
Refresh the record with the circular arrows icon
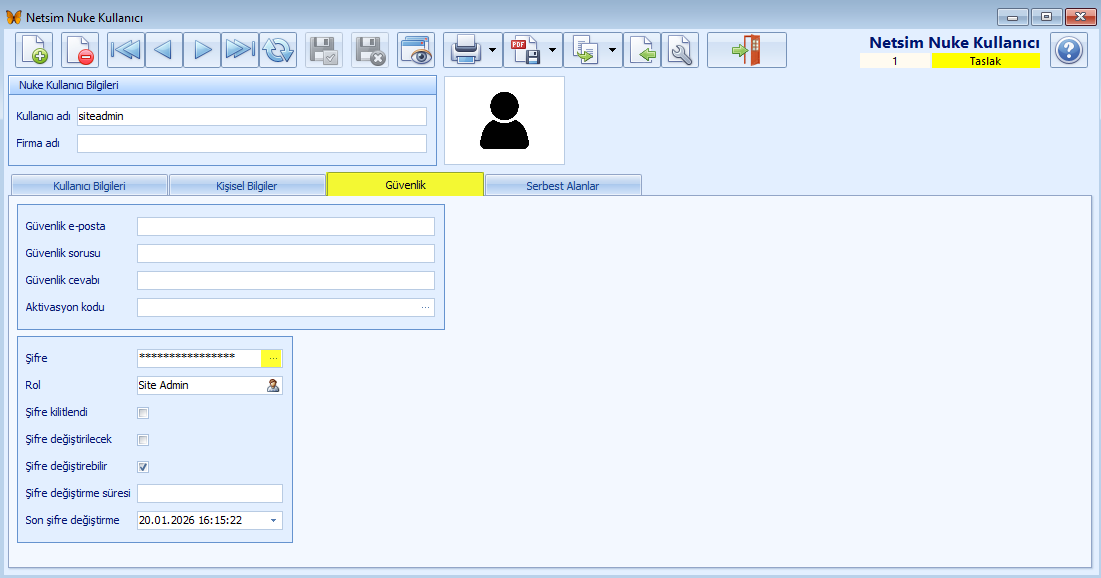tap(277, 50)
